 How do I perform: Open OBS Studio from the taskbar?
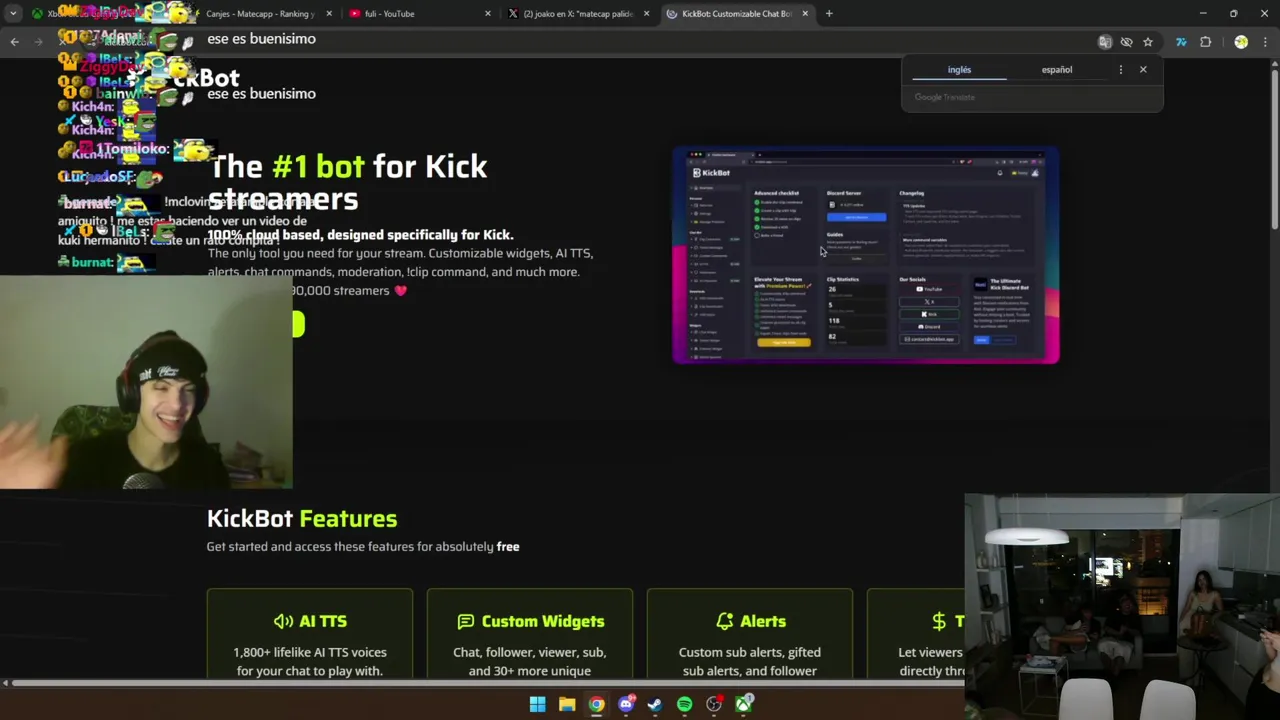tap(714, 705)
